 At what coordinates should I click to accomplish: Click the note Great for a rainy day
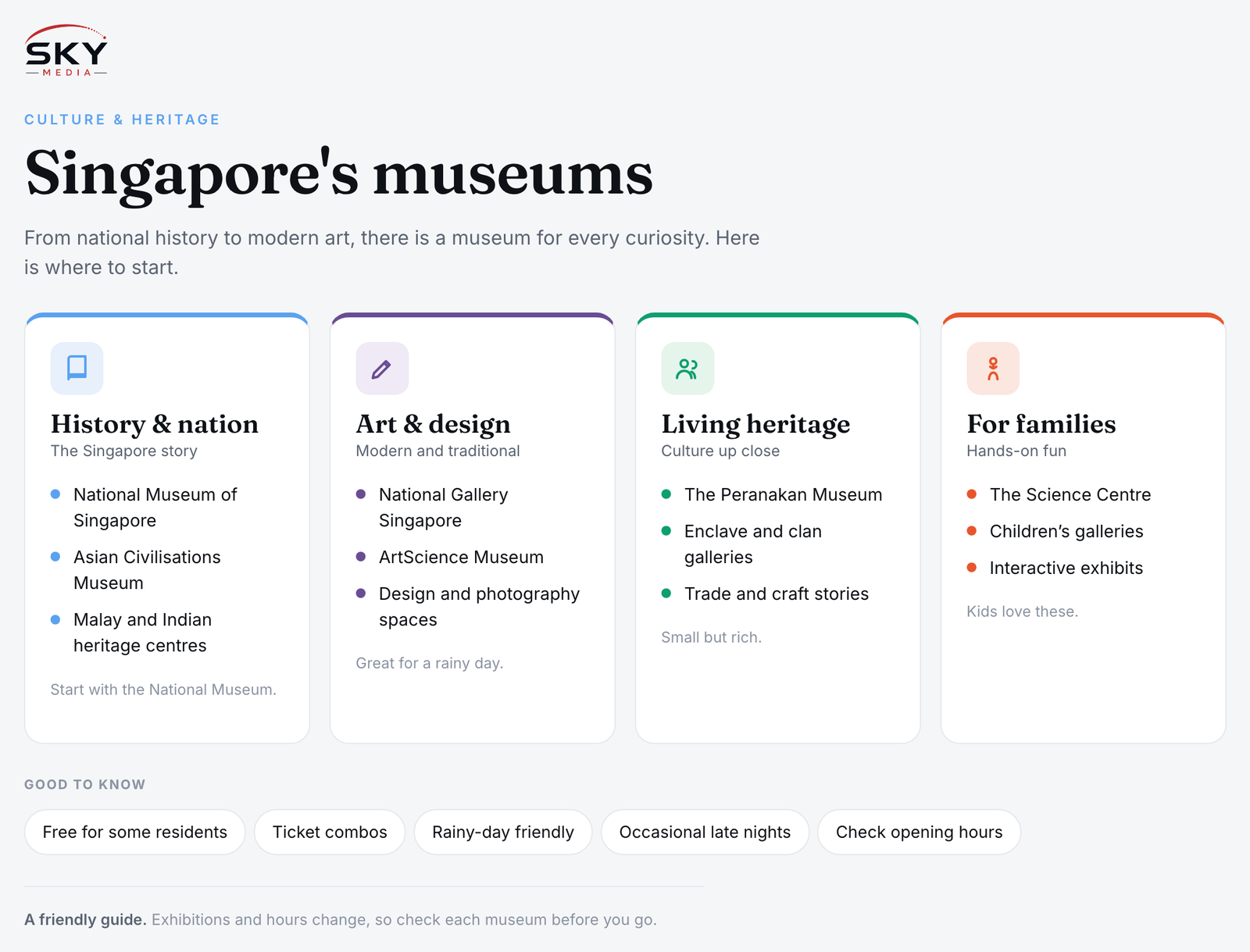click(430, 663)
